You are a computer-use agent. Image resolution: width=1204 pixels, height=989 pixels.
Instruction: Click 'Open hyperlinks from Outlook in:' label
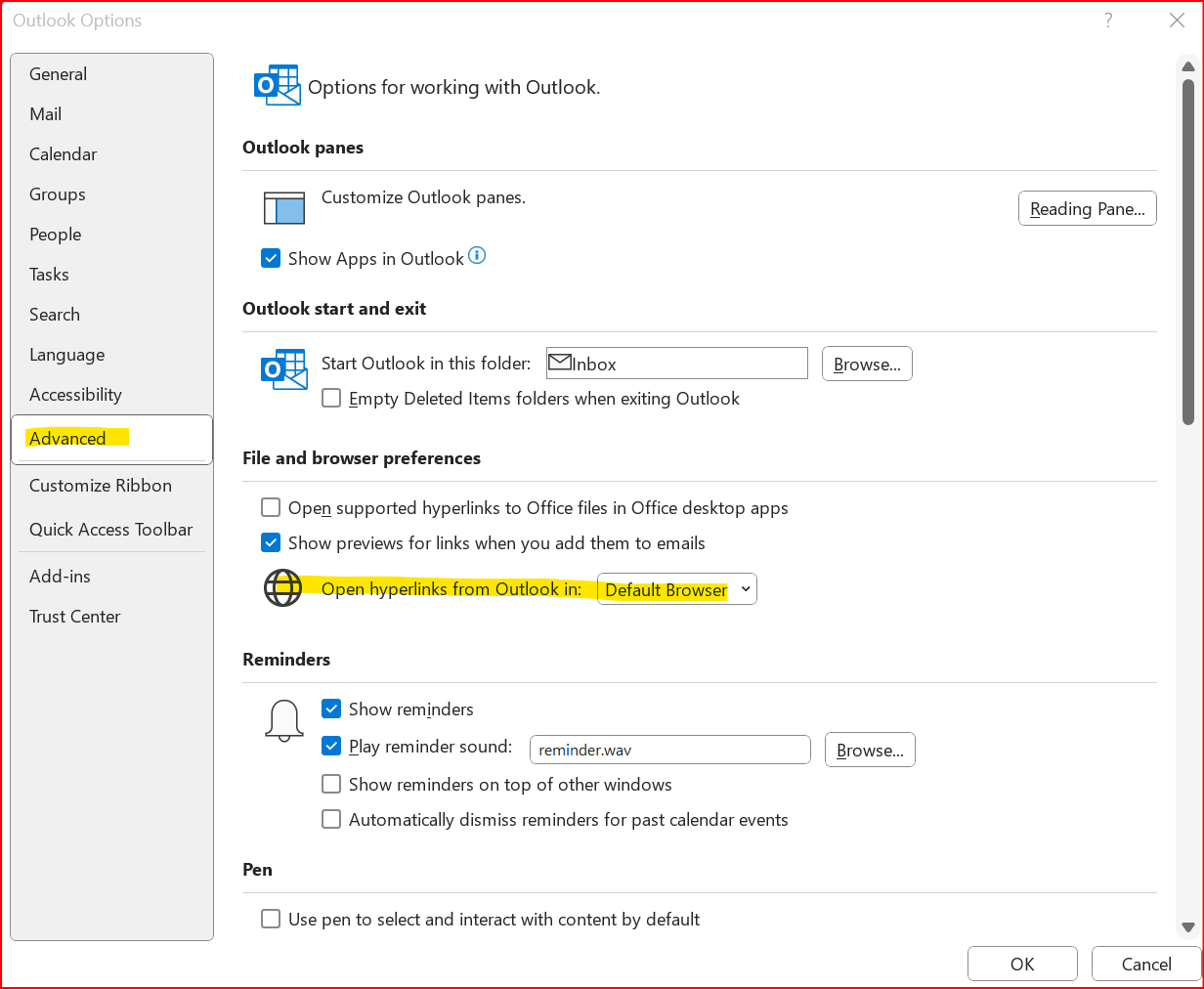point(451,588)
